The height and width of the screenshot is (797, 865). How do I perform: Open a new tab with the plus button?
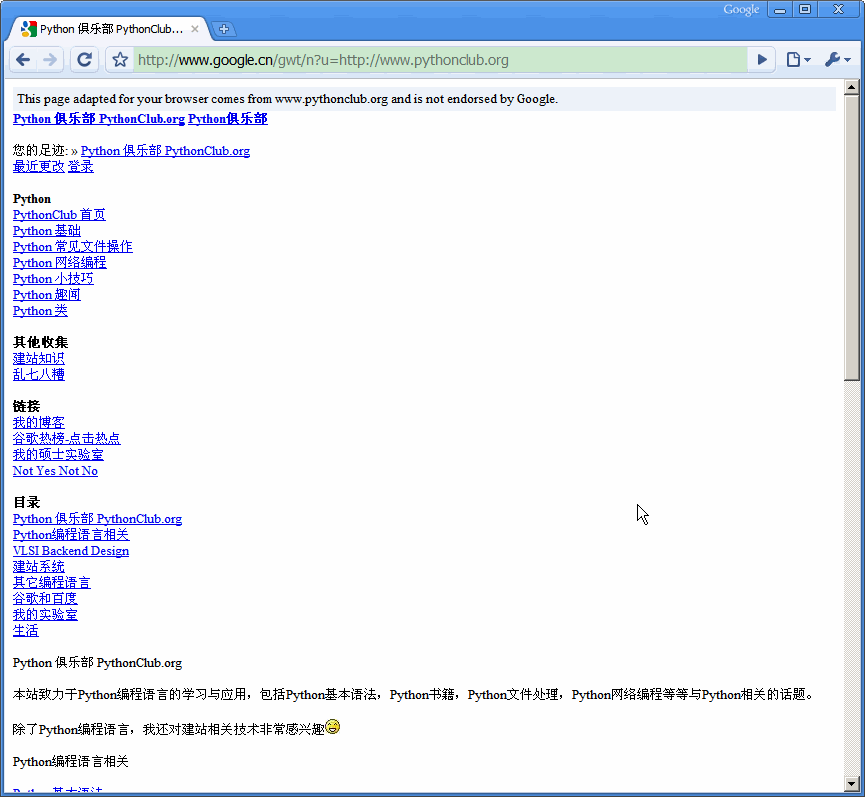coord(224,29)
